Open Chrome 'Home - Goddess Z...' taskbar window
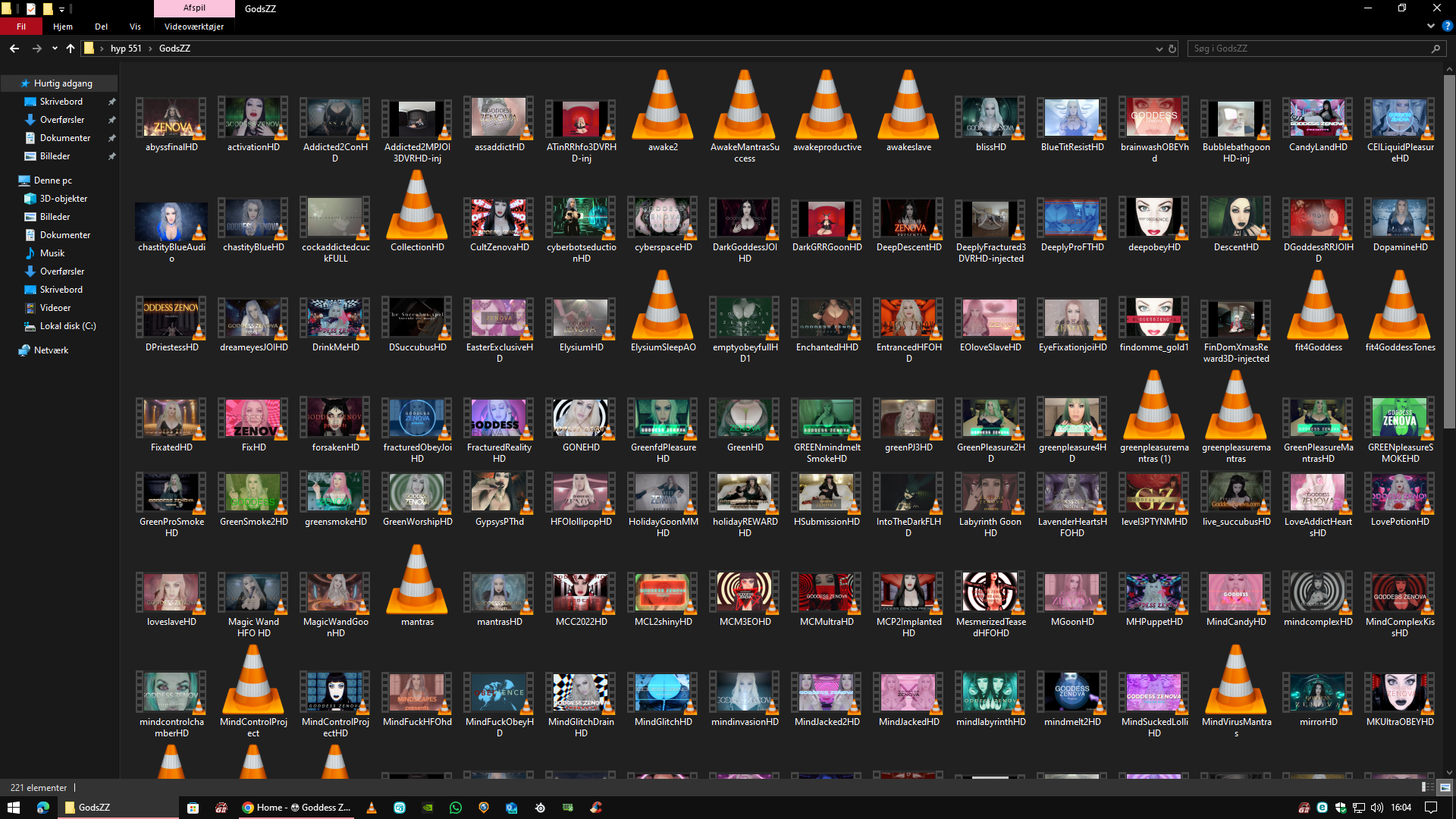Screen dimensions: 1456x819 click(x=297, y=808)
